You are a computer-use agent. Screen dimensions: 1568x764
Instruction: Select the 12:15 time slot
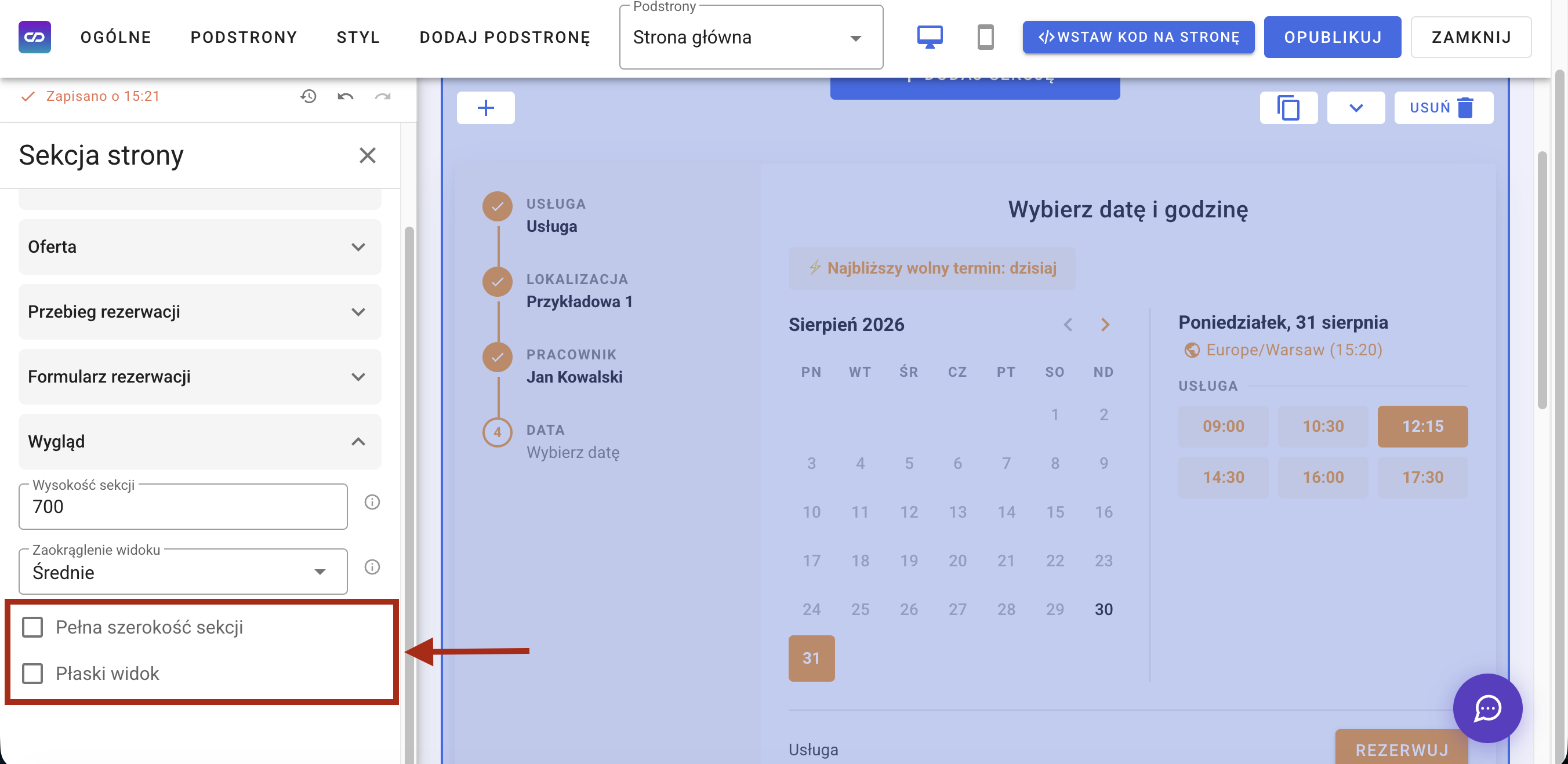coord(1423,427)
